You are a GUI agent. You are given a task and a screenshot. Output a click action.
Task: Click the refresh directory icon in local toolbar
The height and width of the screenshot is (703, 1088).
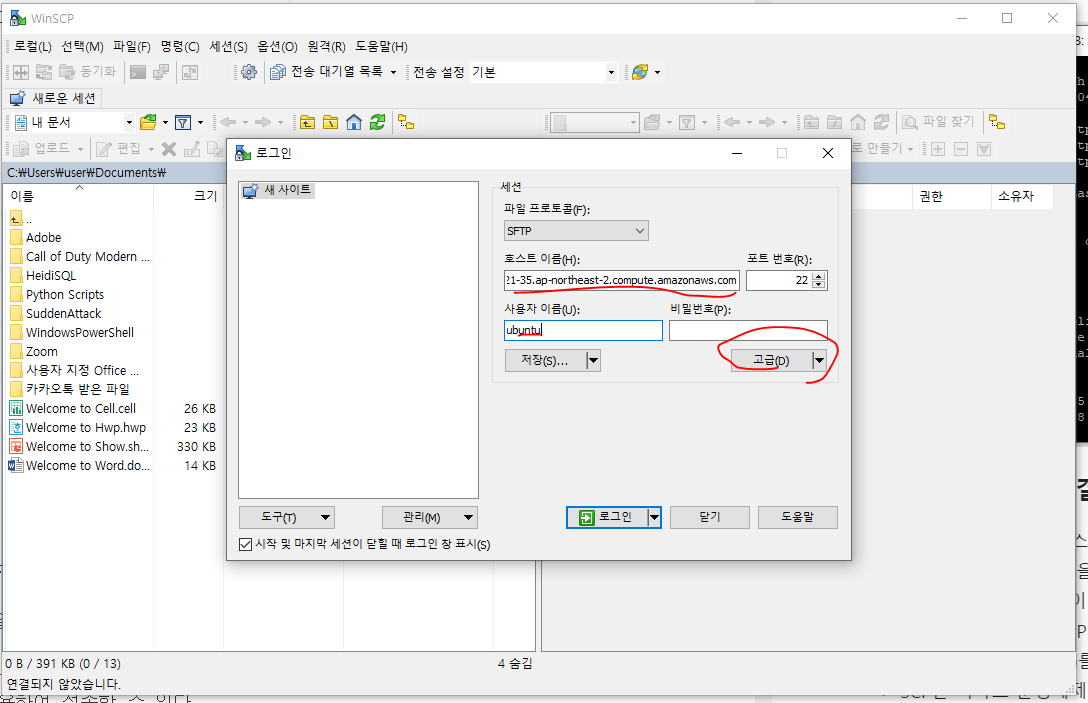[377, 123]
